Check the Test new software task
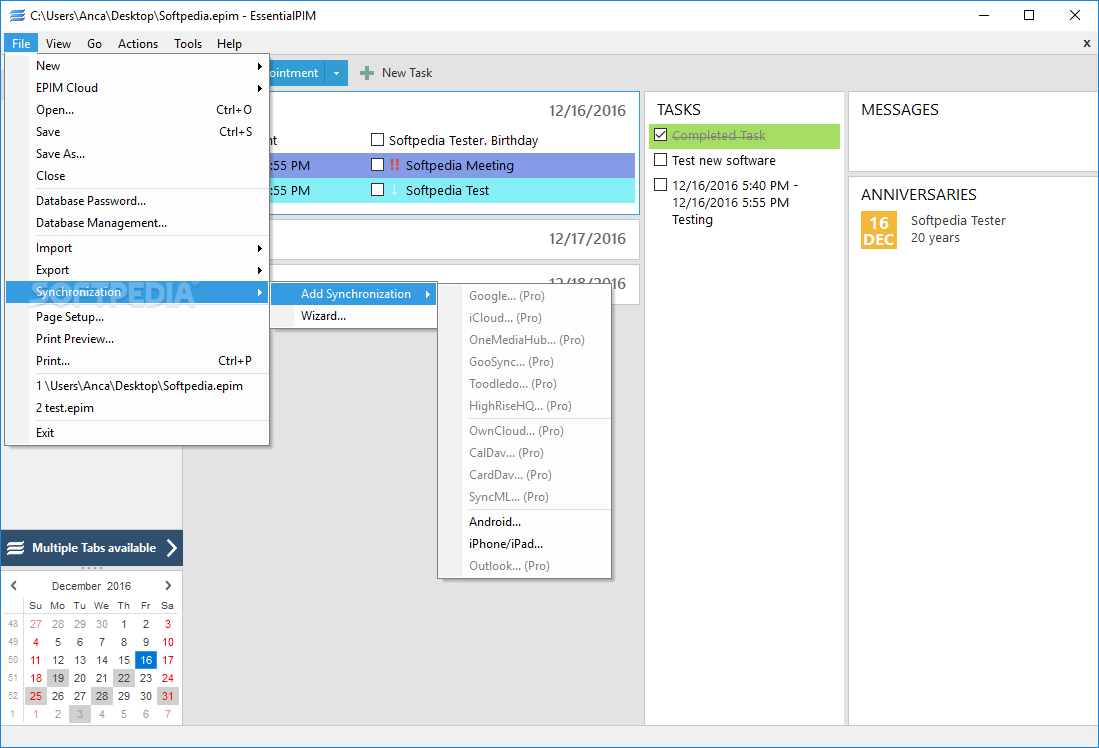The image size is (1099, 748). tap(660, 160)
